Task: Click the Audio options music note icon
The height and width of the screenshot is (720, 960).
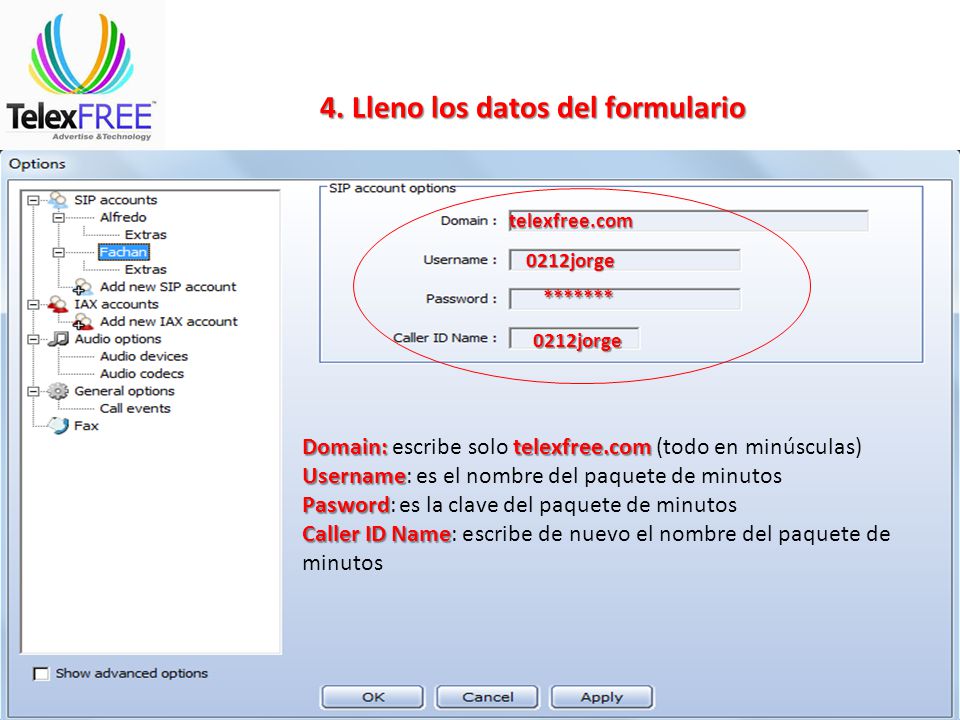Action: [x=59, y=339]
